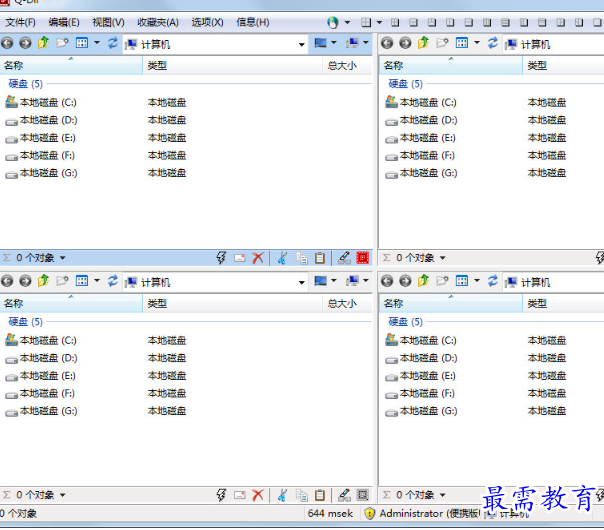
Task: Click the view mode icon in the bottom-left pane
Action: tap(82, 281)
